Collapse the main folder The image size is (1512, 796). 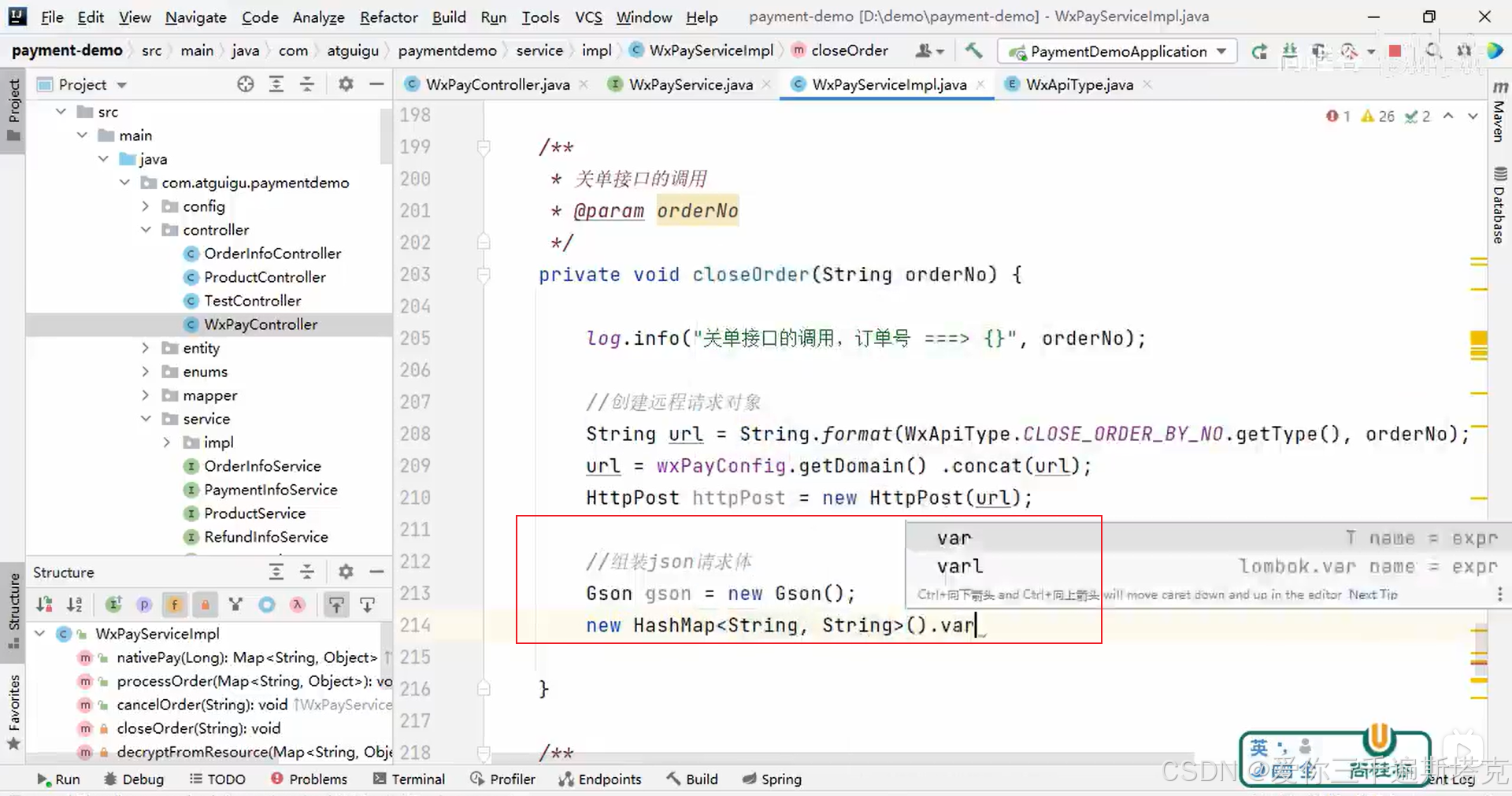82,135
